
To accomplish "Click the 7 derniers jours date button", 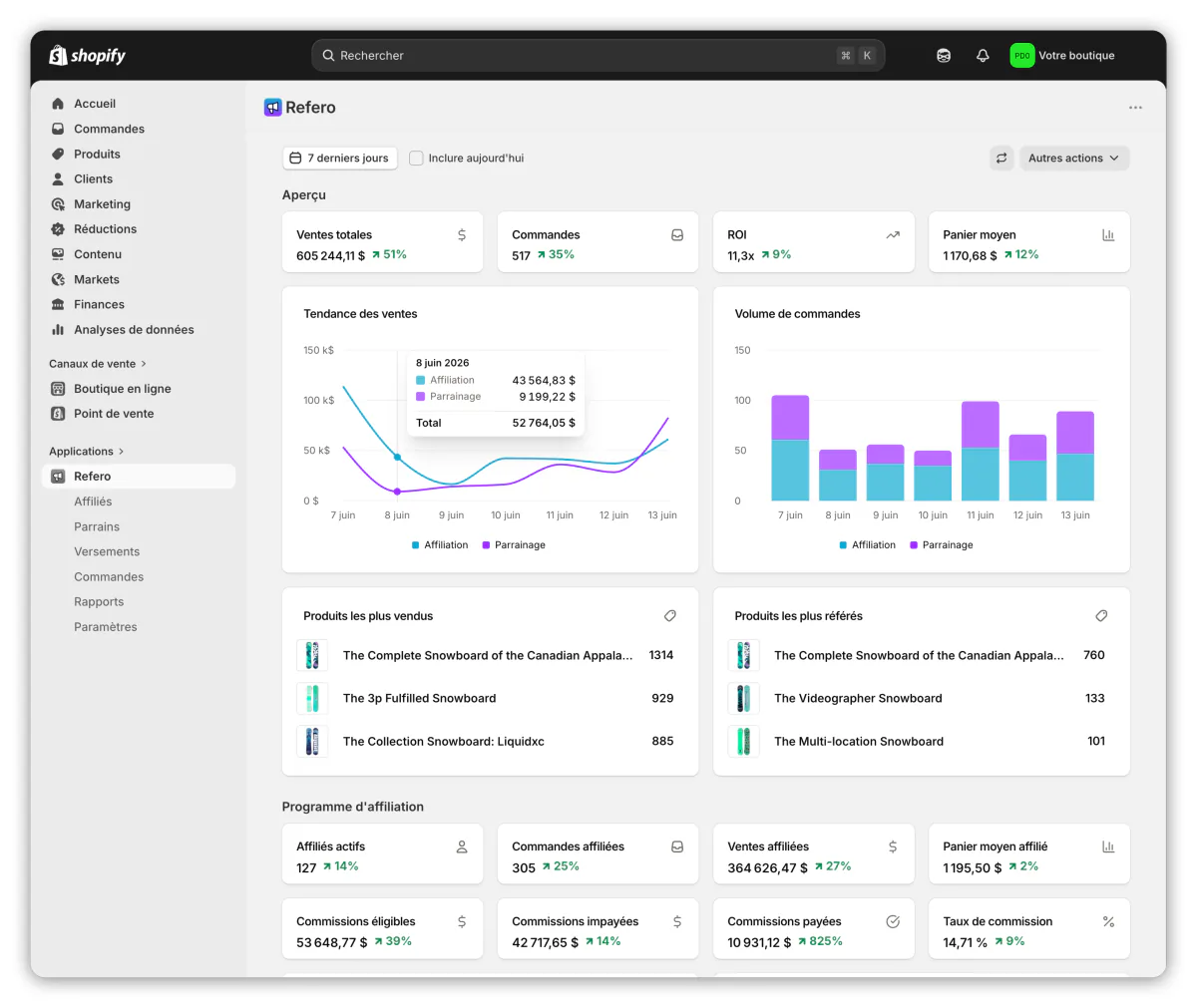I will tap(340, 159).
